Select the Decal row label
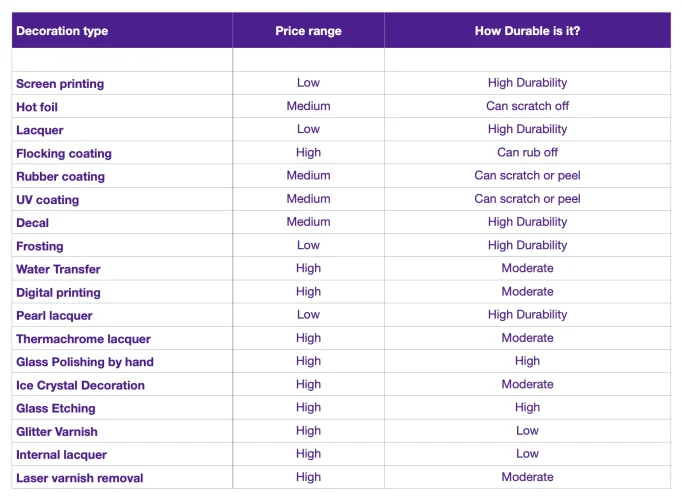 (x=33, y=223)
